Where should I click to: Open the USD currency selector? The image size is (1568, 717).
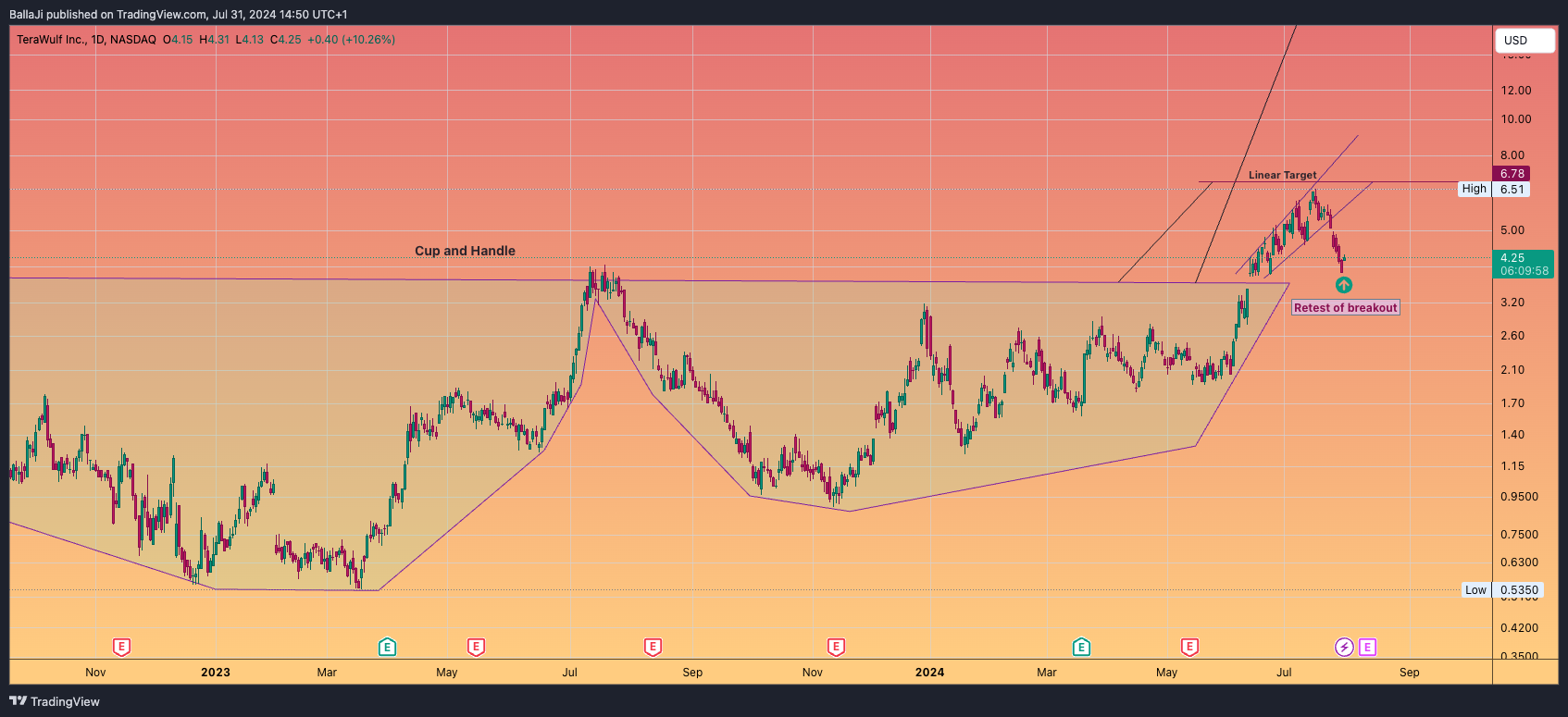(1524, 41)
